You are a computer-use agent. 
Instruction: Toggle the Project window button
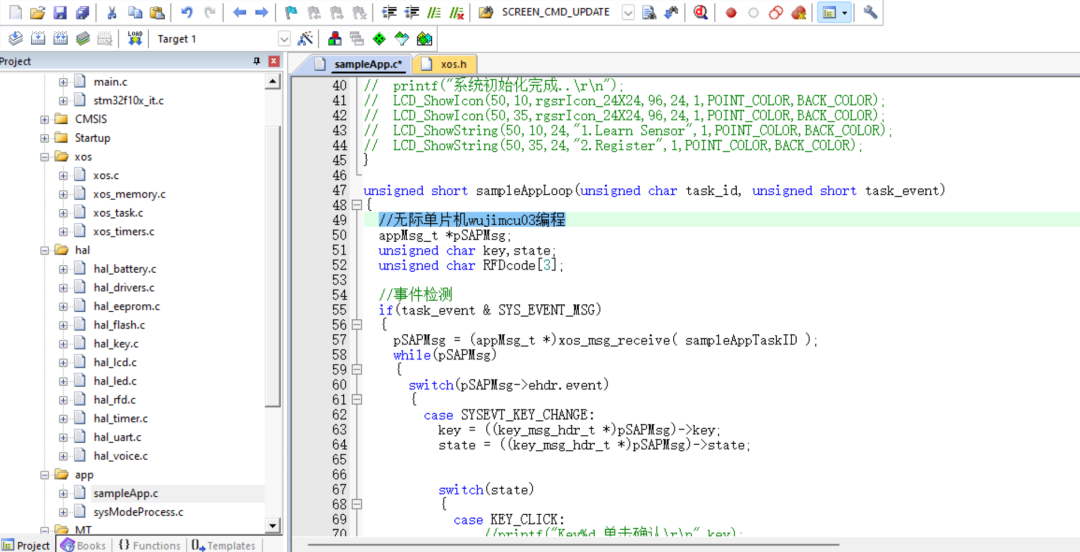829,12
